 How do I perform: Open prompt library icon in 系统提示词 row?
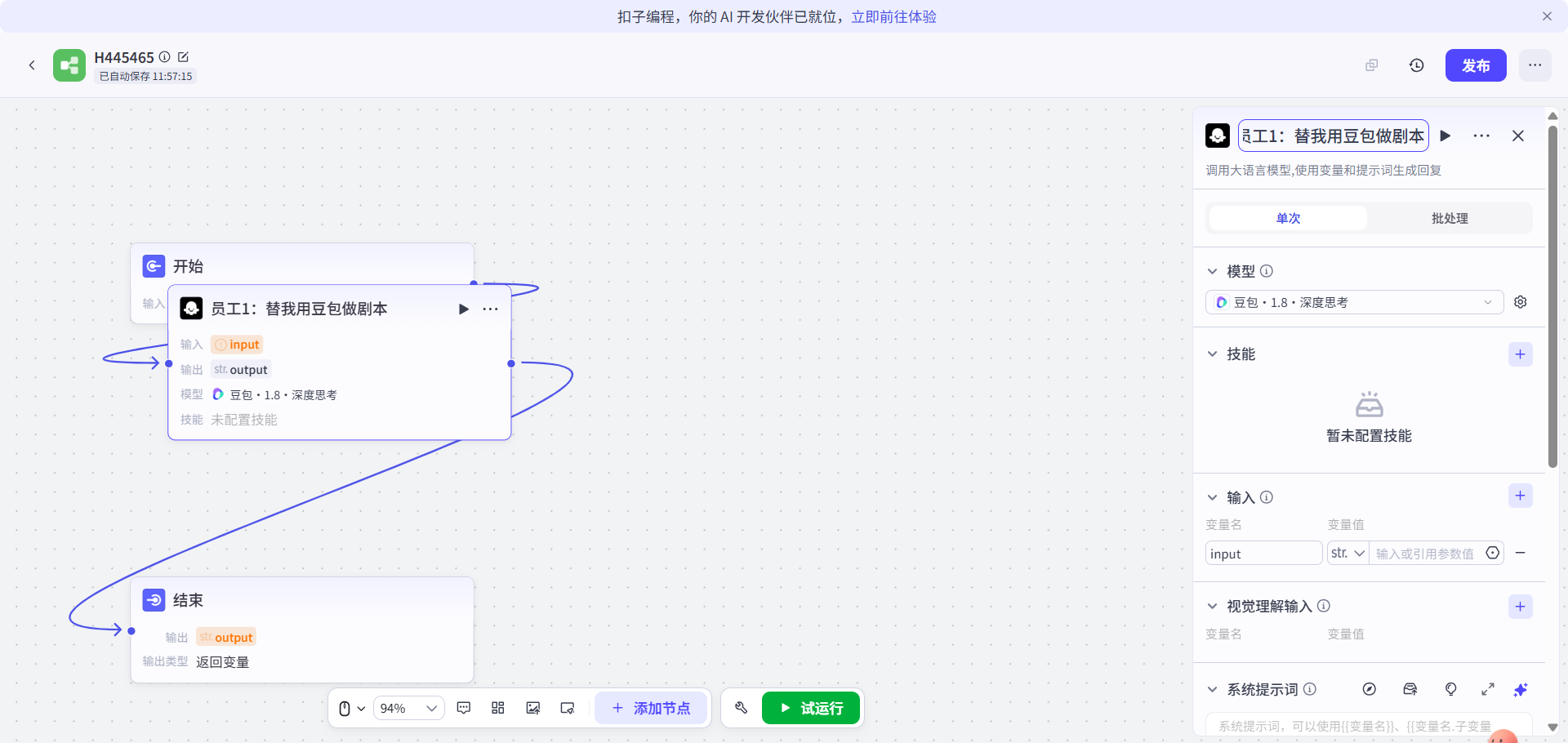(x=1410, y=689)
